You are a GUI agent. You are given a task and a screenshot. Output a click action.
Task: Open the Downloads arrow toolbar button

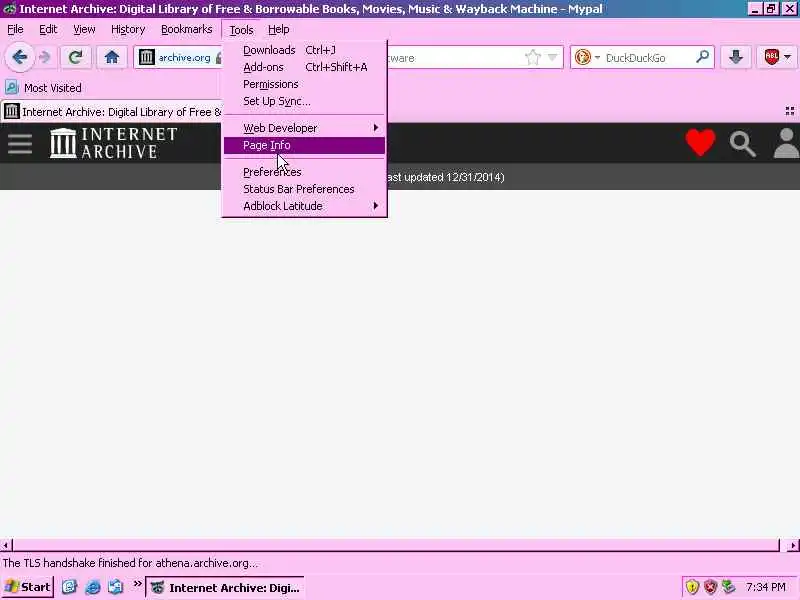[735, 58]
